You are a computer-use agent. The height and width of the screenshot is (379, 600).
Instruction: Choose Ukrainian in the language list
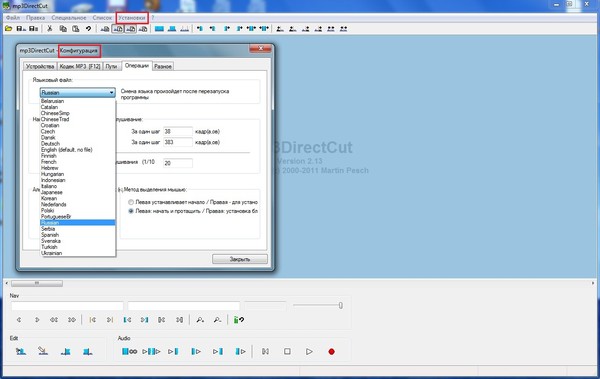click(x=78, y=253)
